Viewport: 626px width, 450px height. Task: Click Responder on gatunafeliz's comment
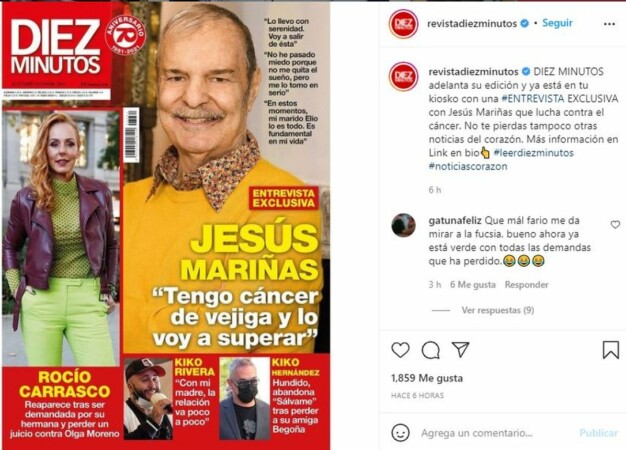pyautogui.click(x=526, y=285)
